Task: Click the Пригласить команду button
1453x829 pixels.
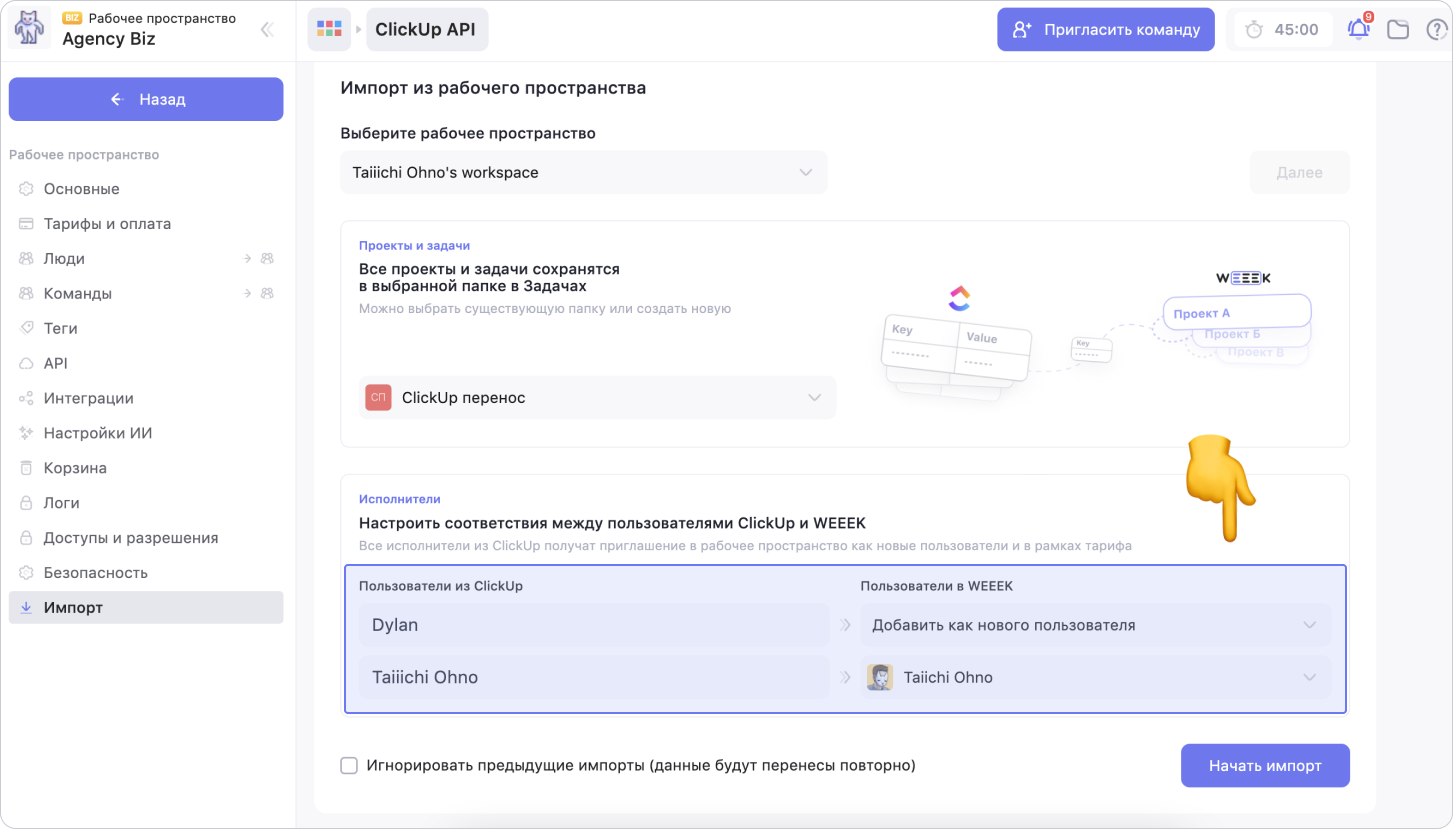Action: pyautogui.click(x=1105, y=29)
